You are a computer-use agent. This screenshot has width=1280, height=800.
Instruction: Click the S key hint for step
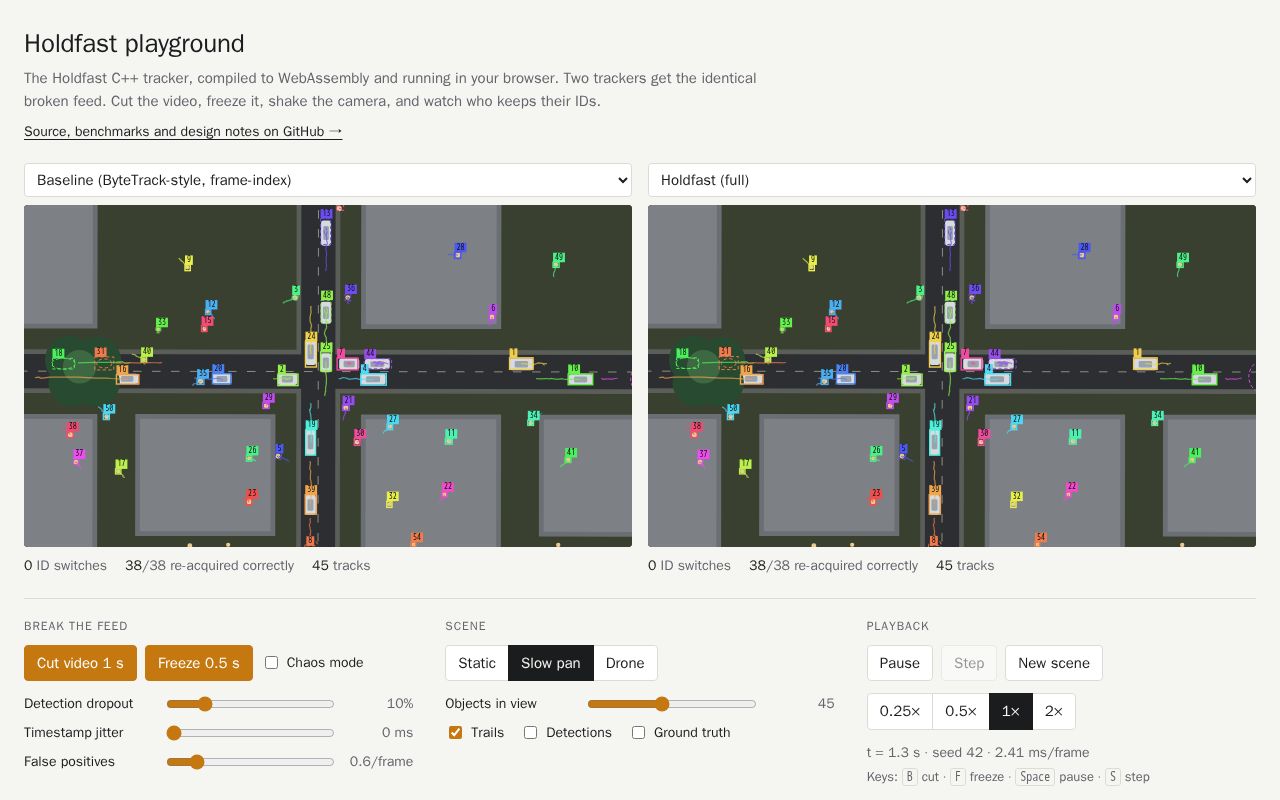[x=1113, y=777]
